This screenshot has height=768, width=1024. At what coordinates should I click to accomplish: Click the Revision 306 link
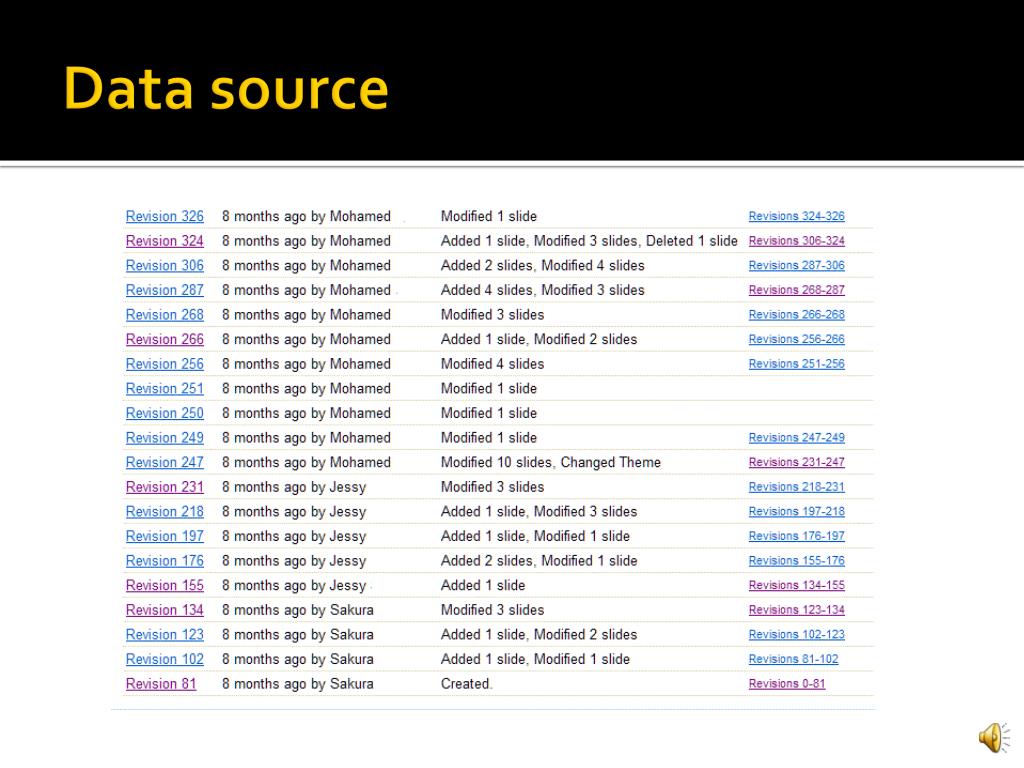pyautogui.click(x=164, y=265)
